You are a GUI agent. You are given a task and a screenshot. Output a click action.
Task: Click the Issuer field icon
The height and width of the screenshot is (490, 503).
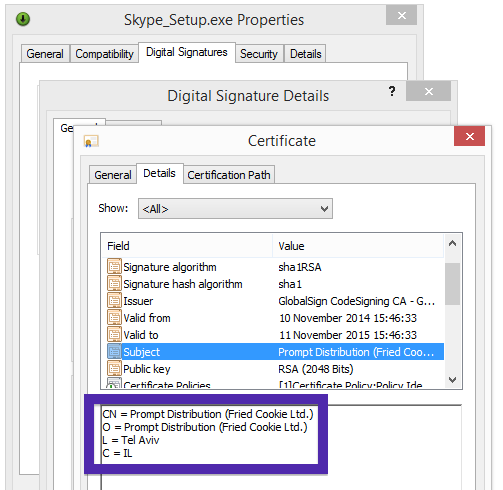click(114, 301)
